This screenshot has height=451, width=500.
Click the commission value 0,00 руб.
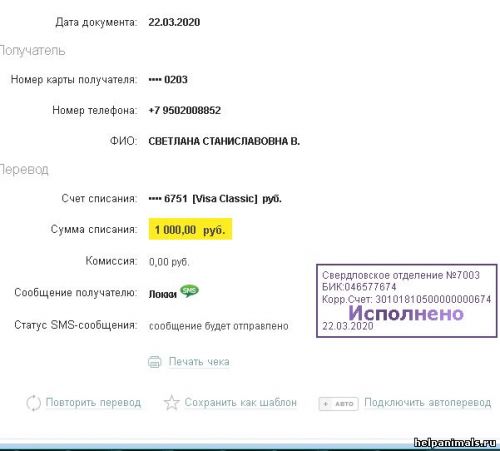point(169,262)
